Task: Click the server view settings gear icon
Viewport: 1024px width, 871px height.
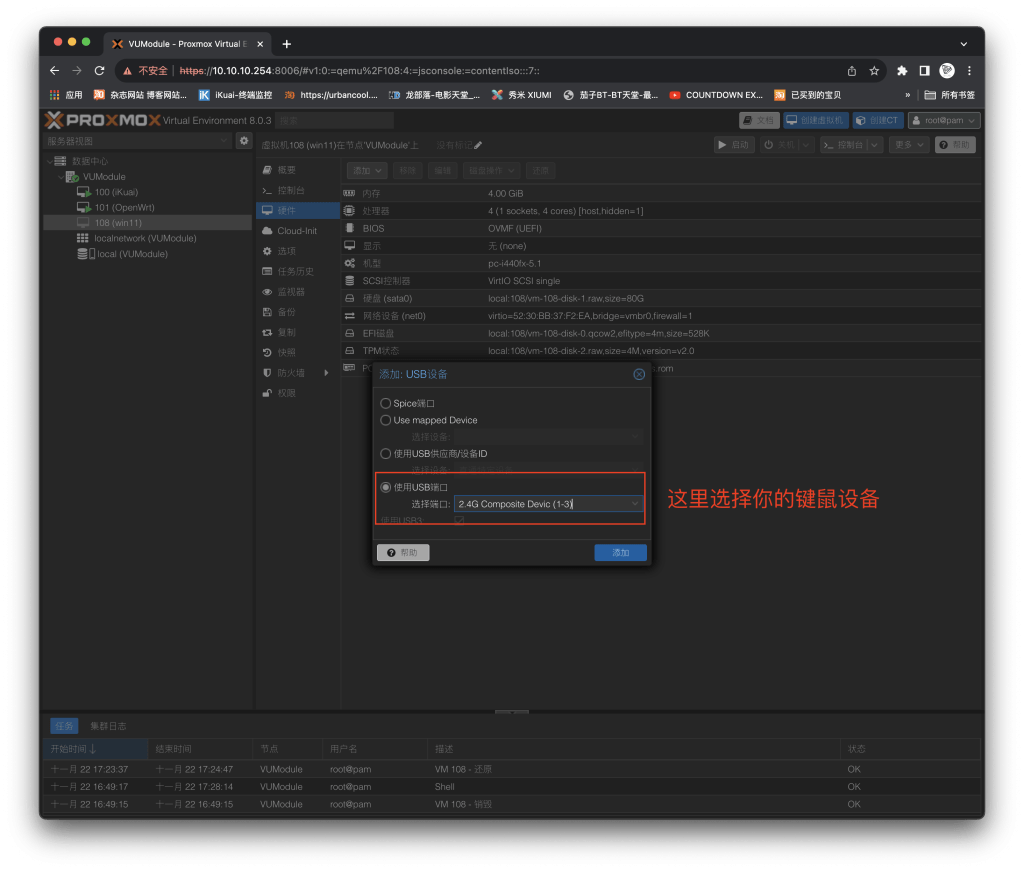Action: 243,141
